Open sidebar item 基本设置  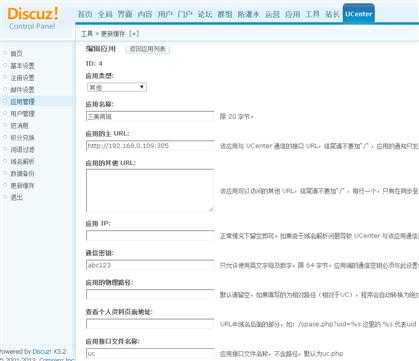(22, 66)
